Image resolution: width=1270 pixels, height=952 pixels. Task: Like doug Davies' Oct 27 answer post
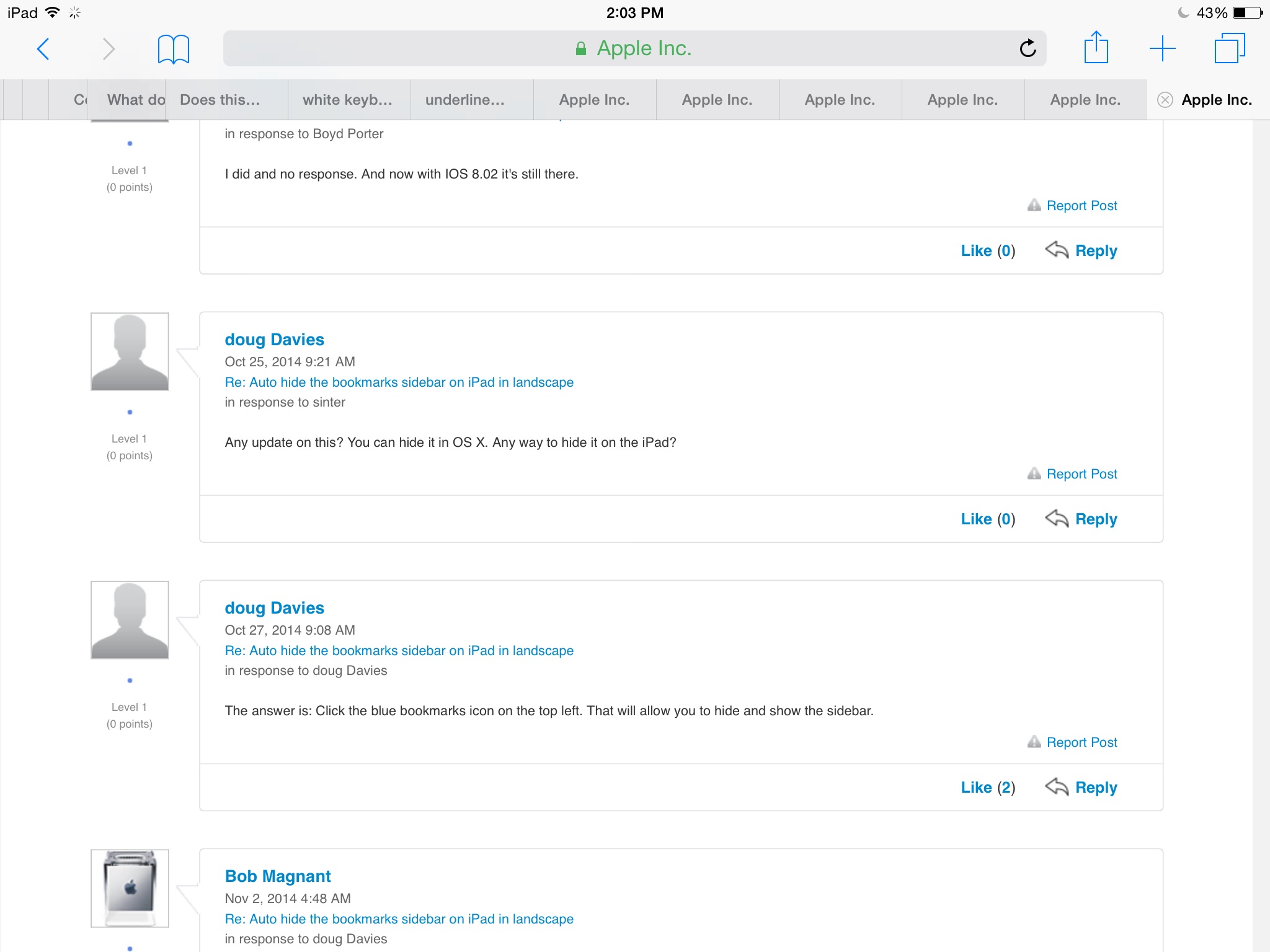pyautogui.click(x=976, y=787)
